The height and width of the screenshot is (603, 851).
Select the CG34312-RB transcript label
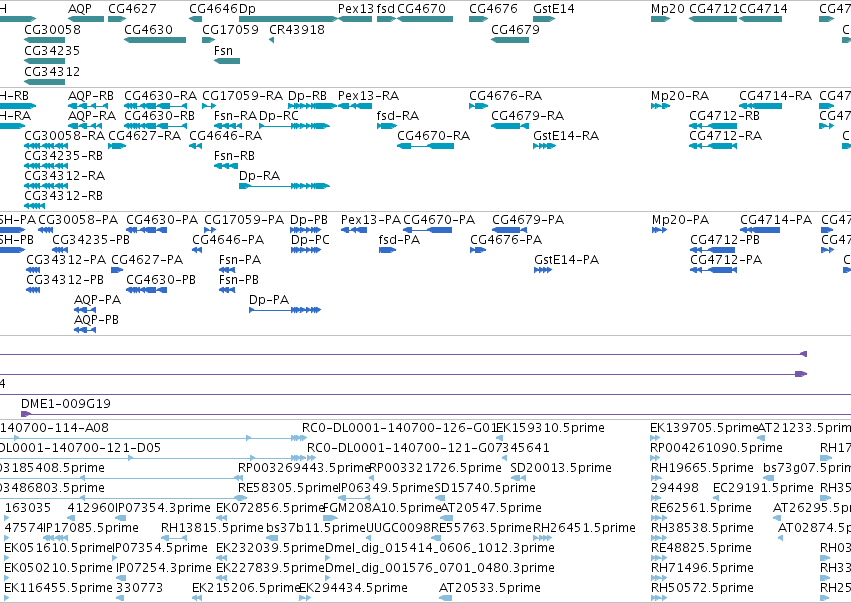63,195
